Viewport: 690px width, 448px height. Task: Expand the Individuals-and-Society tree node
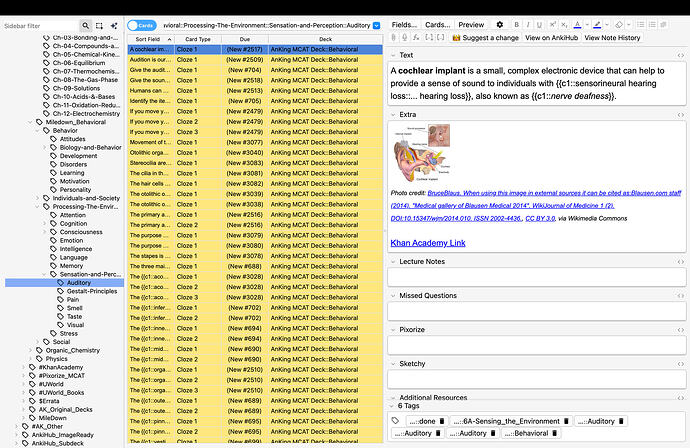pos(37,198)
